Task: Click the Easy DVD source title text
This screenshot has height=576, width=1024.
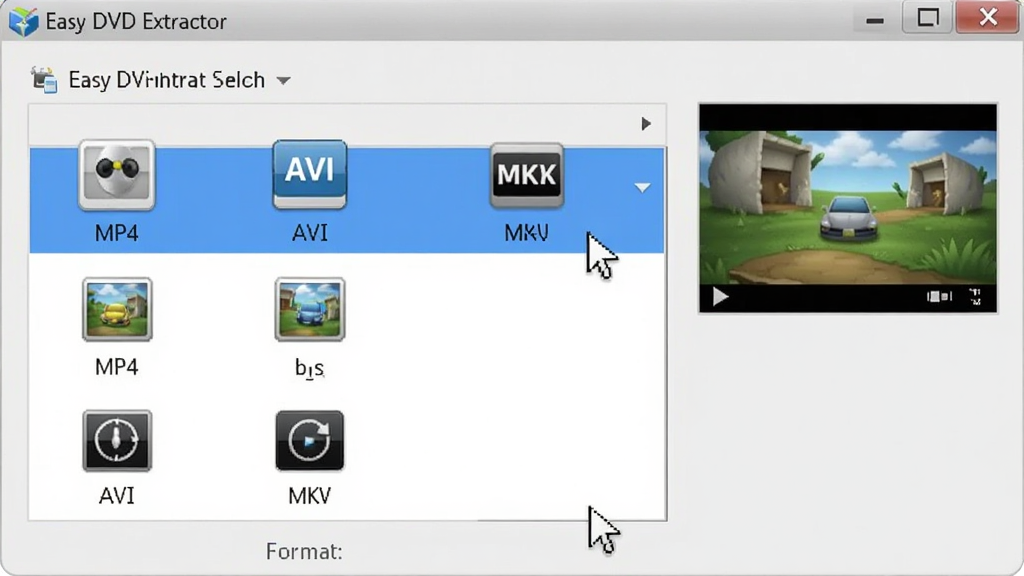Action: (167, 80)
